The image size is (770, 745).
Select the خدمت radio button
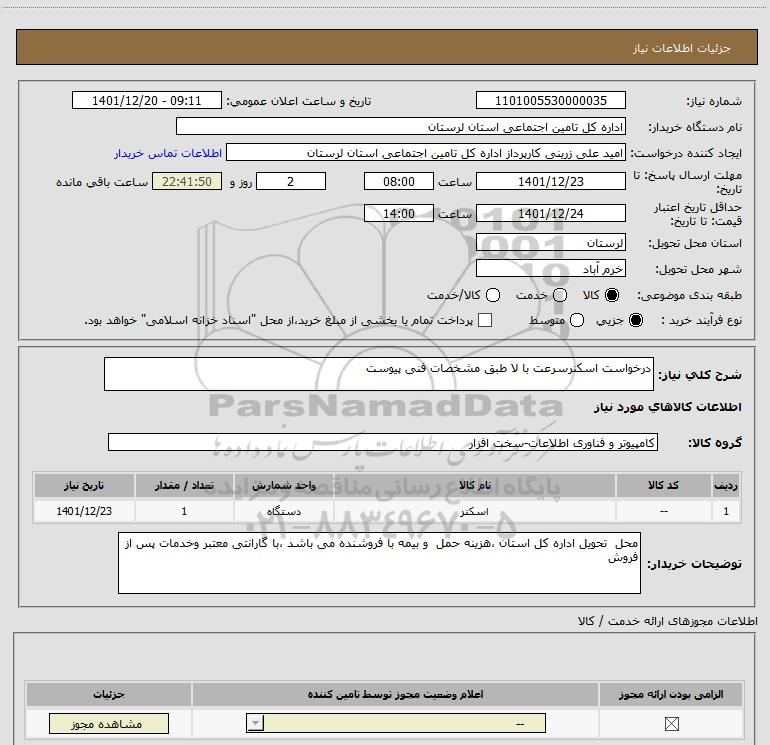(x=560, y=295)
